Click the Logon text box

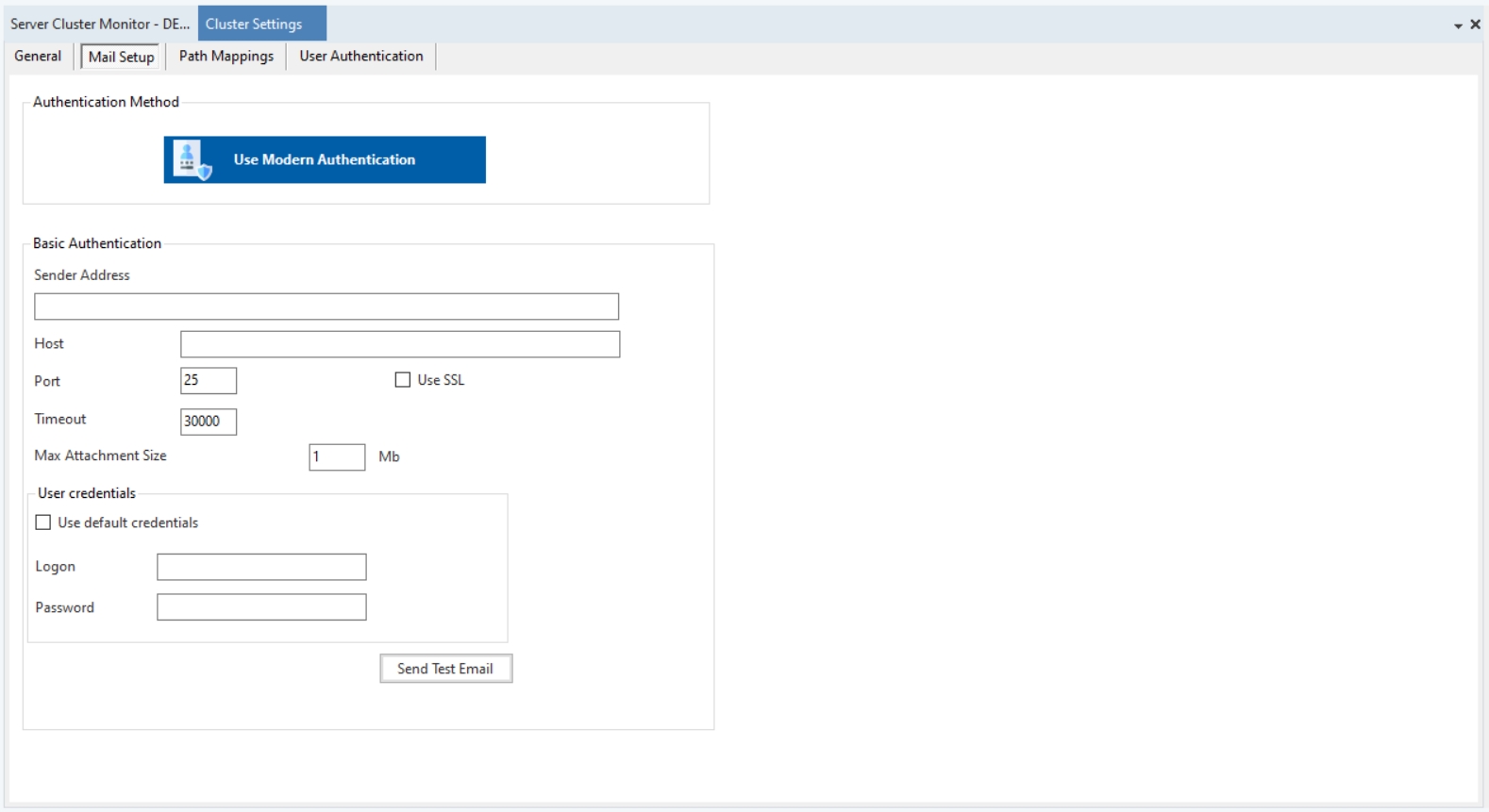261,567
